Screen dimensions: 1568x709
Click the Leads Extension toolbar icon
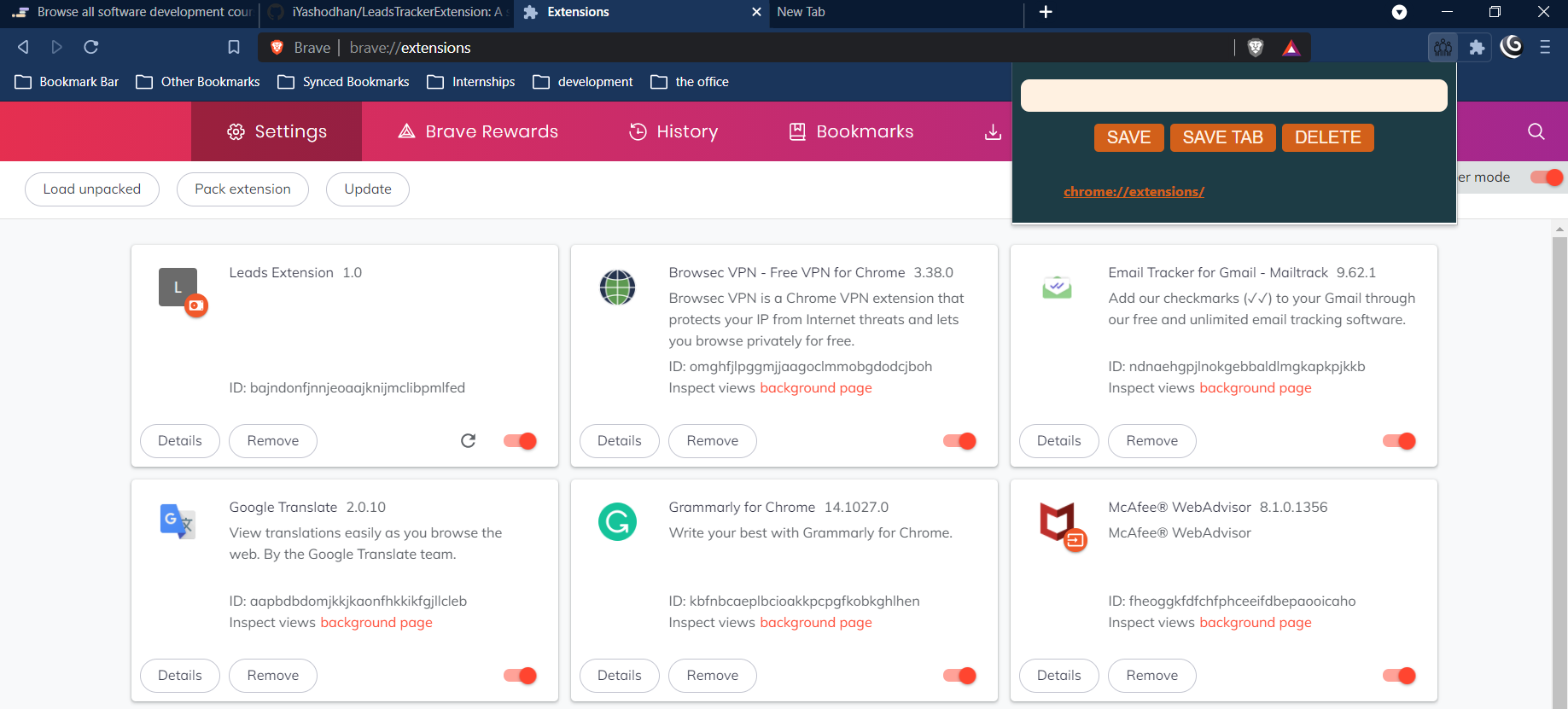pyautogui.click(x=1443, y=48)
